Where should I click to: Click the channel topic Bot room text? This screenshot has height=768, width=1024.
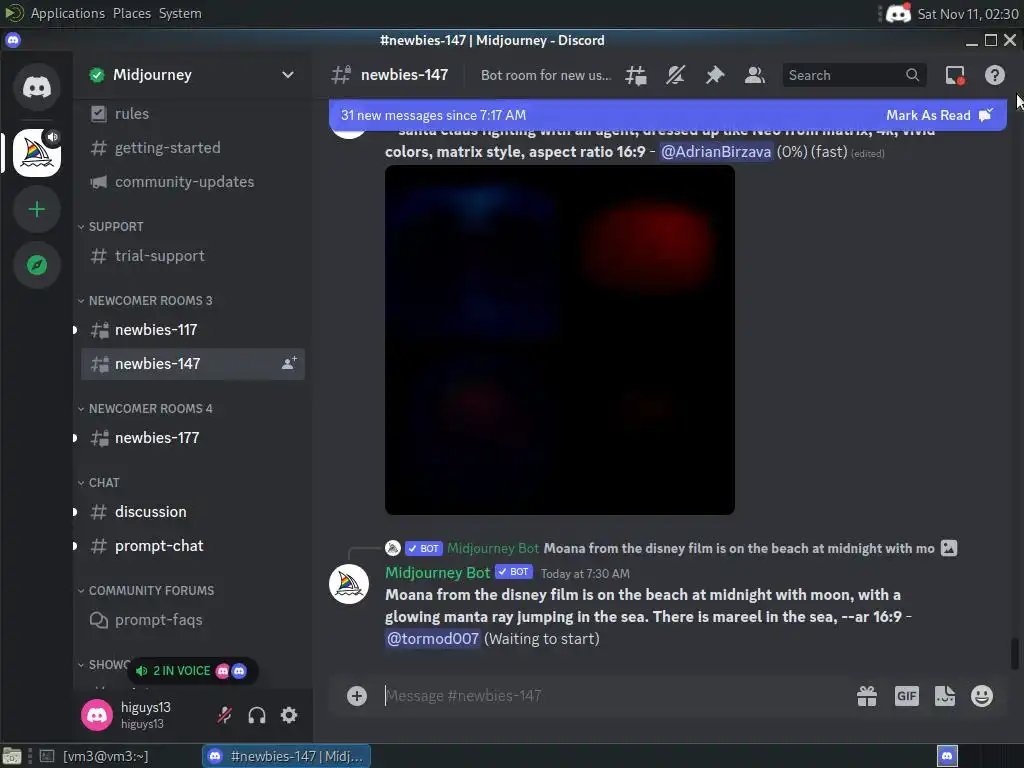click(546, 75)
